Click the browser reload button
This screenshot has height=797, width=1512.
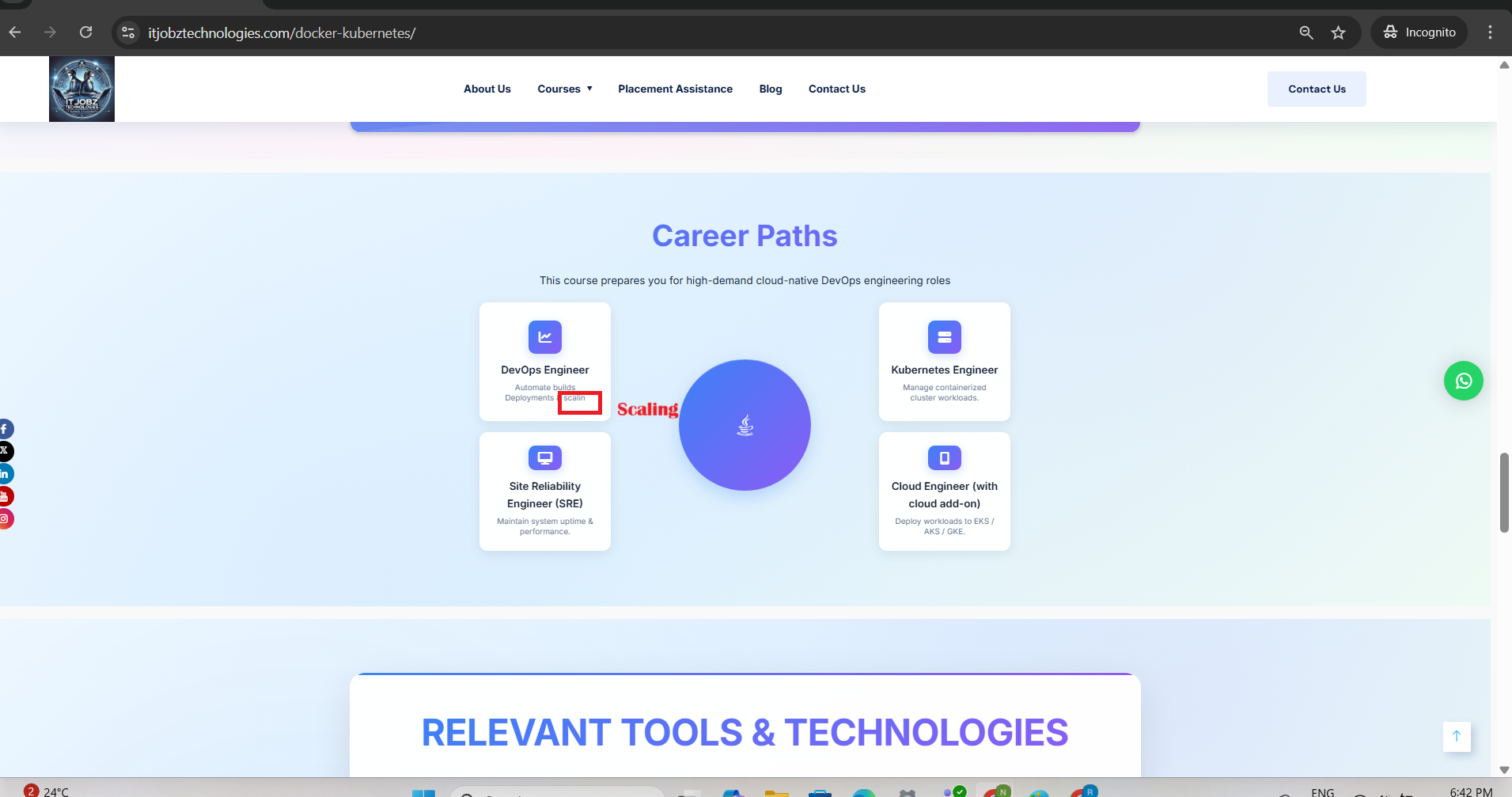coord(86,32)
